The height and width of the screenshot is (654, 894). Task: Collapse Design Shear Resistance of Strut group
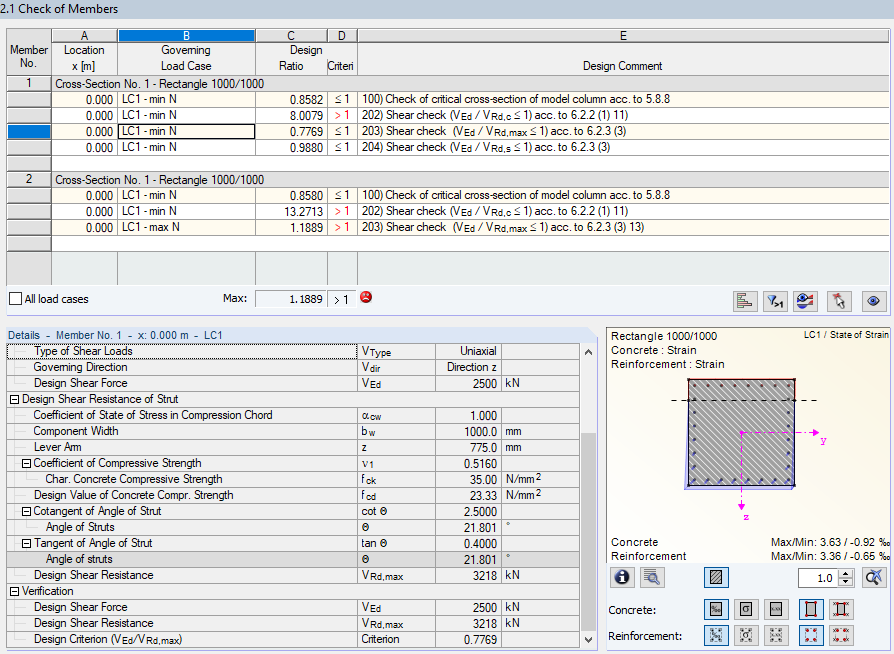14,400
